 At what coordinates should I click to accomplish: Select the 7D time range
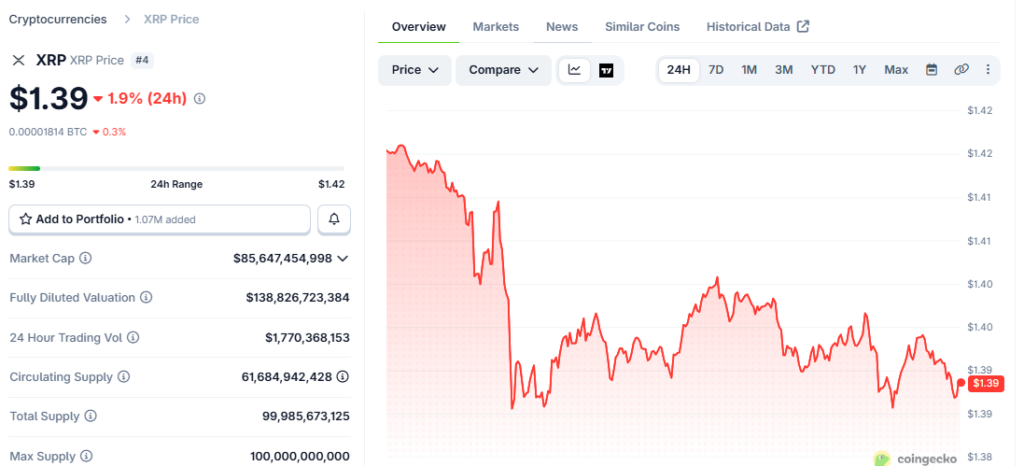click(716, 70)
